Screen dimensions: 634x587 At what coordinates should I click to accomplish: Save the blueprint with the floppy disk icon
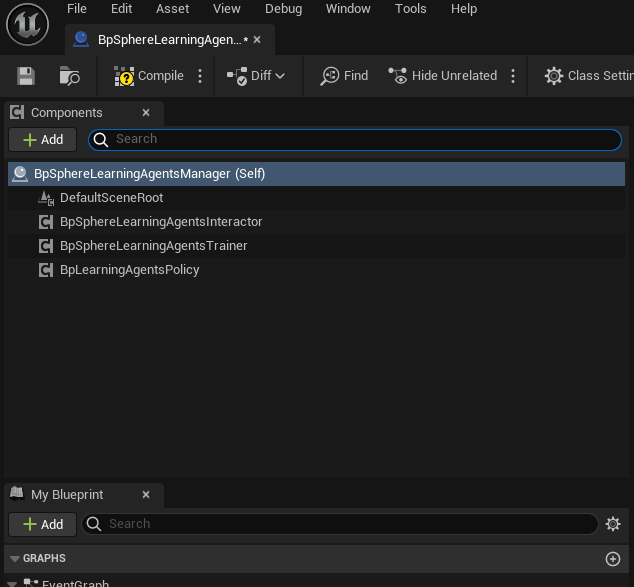(26, 76)
